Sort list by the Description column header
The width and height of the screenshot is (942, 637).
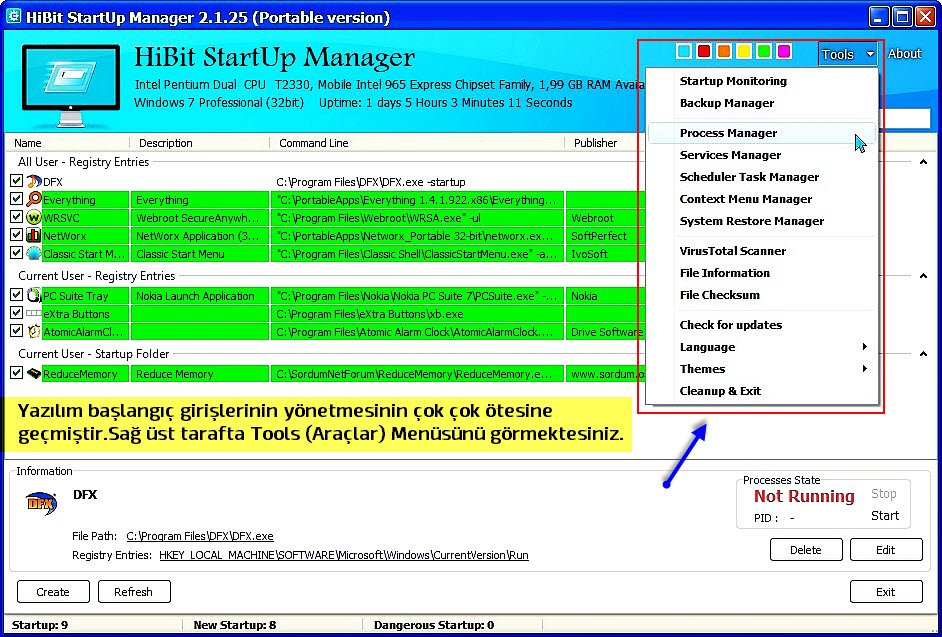tap(199, 143)
